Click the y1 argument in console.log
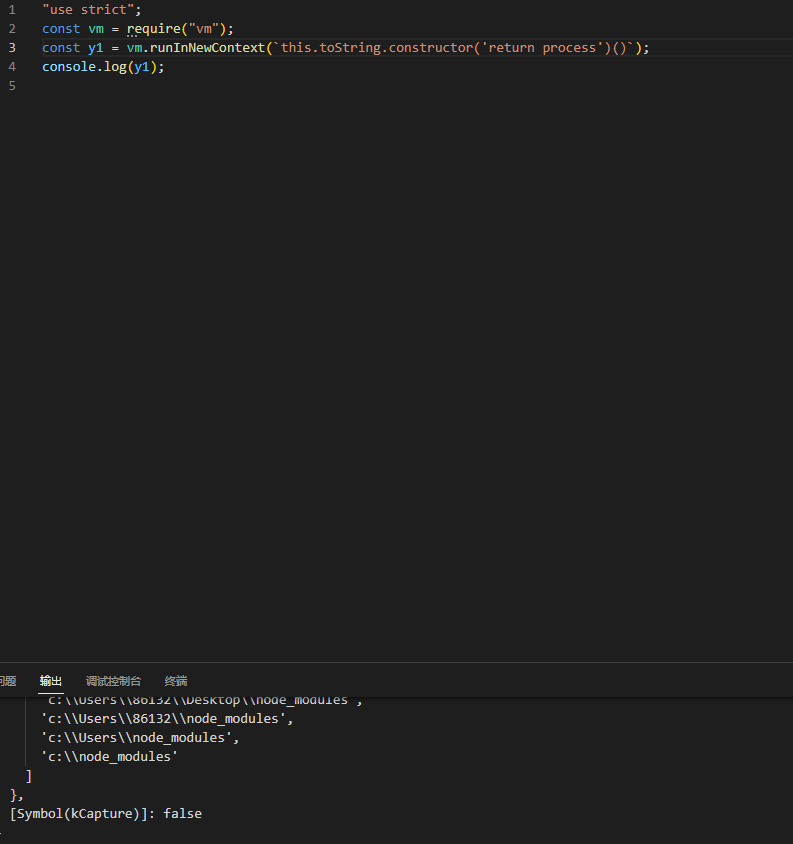Viewport: 793px width, 844px height. 142,67
